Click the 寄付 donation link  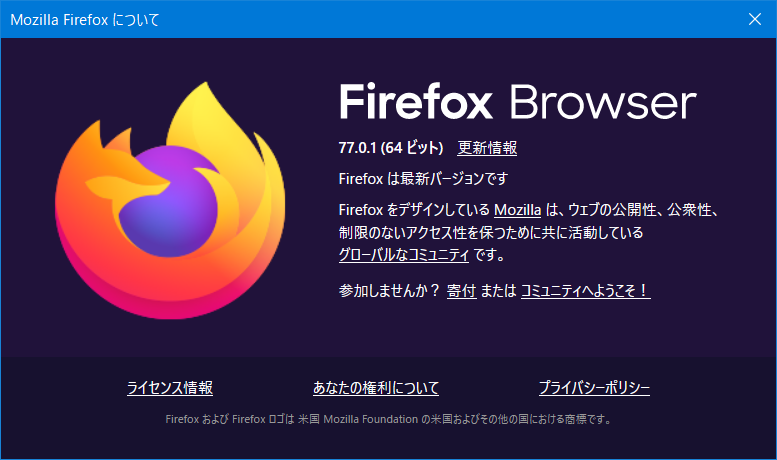click(461, 290)
